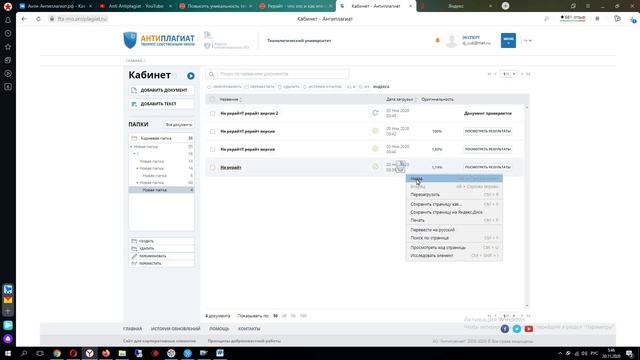Viewport: 640px width, 360px height.
Task: Open the 'История обновлений' footer link
Action: point(176,329)
